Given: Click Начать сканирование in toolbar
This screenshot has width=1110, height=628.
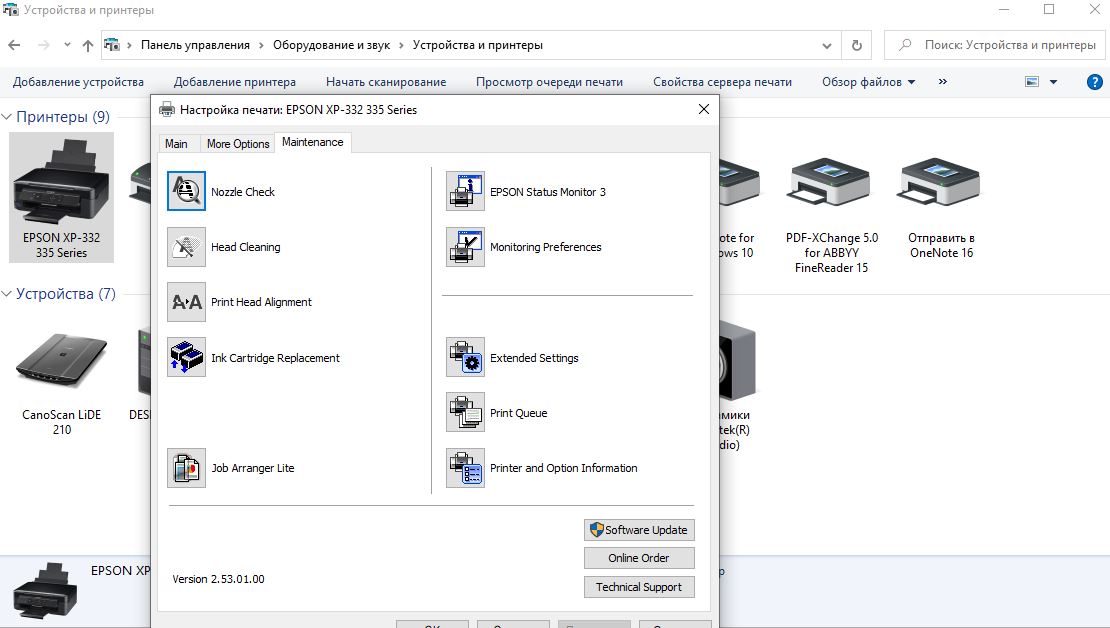Looking at the screenshot, I should (386, 82).
